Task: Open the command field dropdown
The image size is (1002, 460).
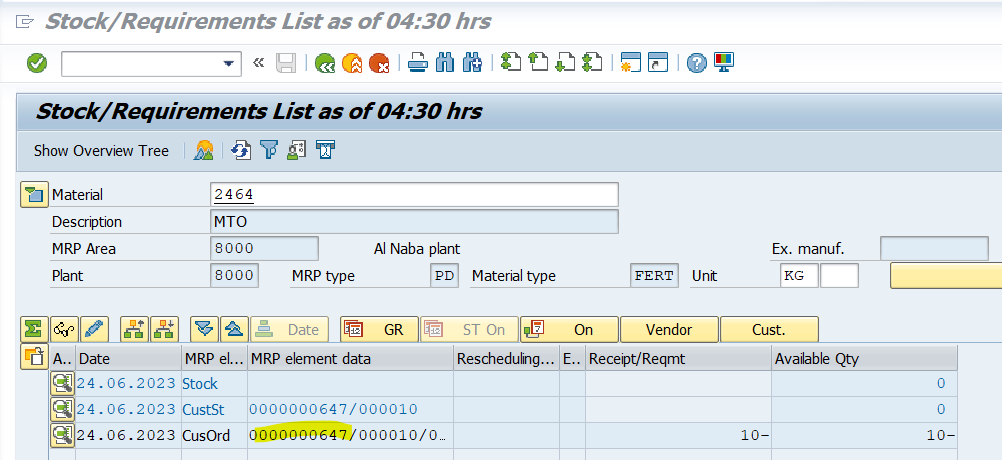Action: [230, 63]
